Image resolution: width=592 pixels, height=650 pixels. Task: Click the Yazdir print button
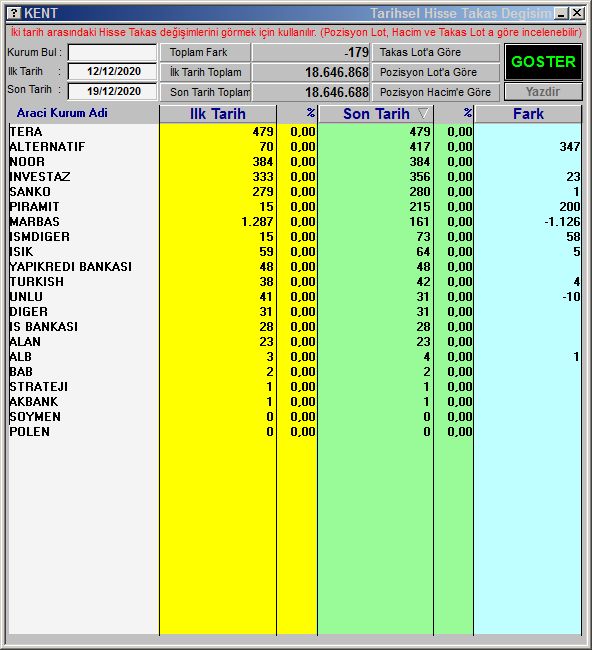click(x=543, y=92)
